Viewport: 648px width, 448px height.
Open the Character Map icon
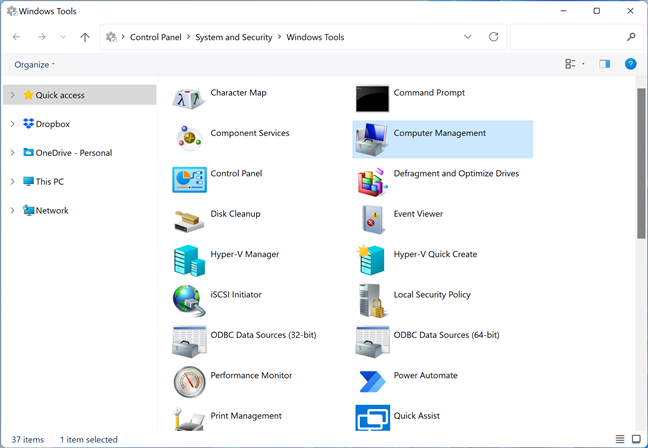[189, 98]
